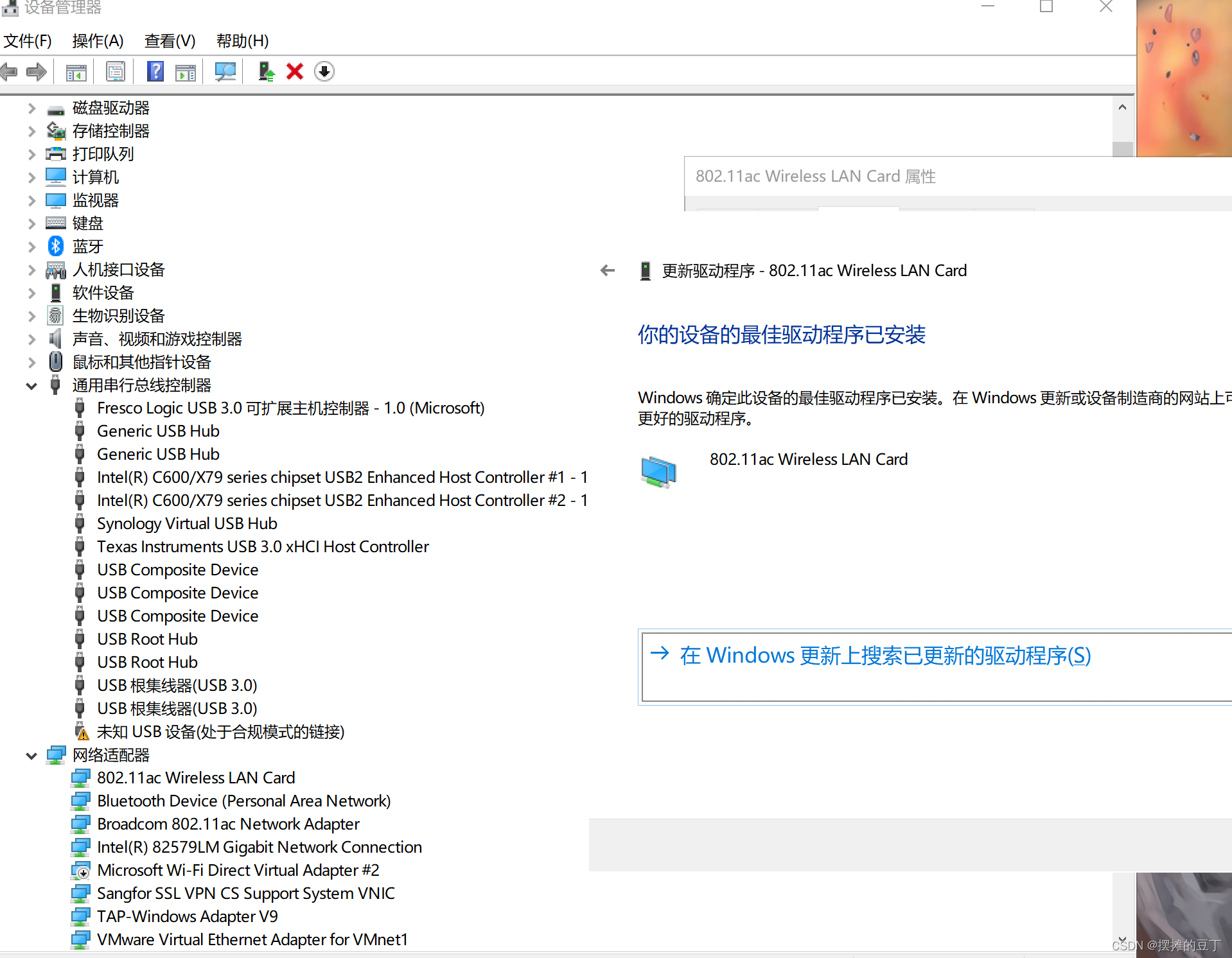Select Sangfor SSL VPN CS Support System VNIC
1232x958 pixels.
pos(246,893)
